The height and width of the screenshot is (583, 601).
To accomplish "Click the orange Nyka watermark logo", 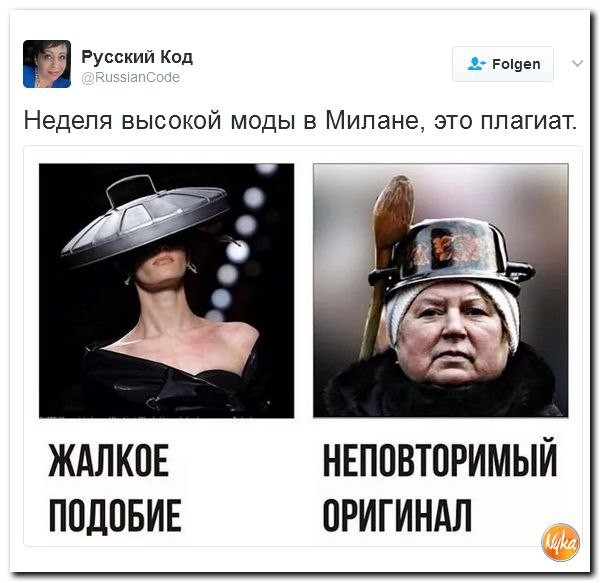I will pyautogui.click(x=560, y=542).
